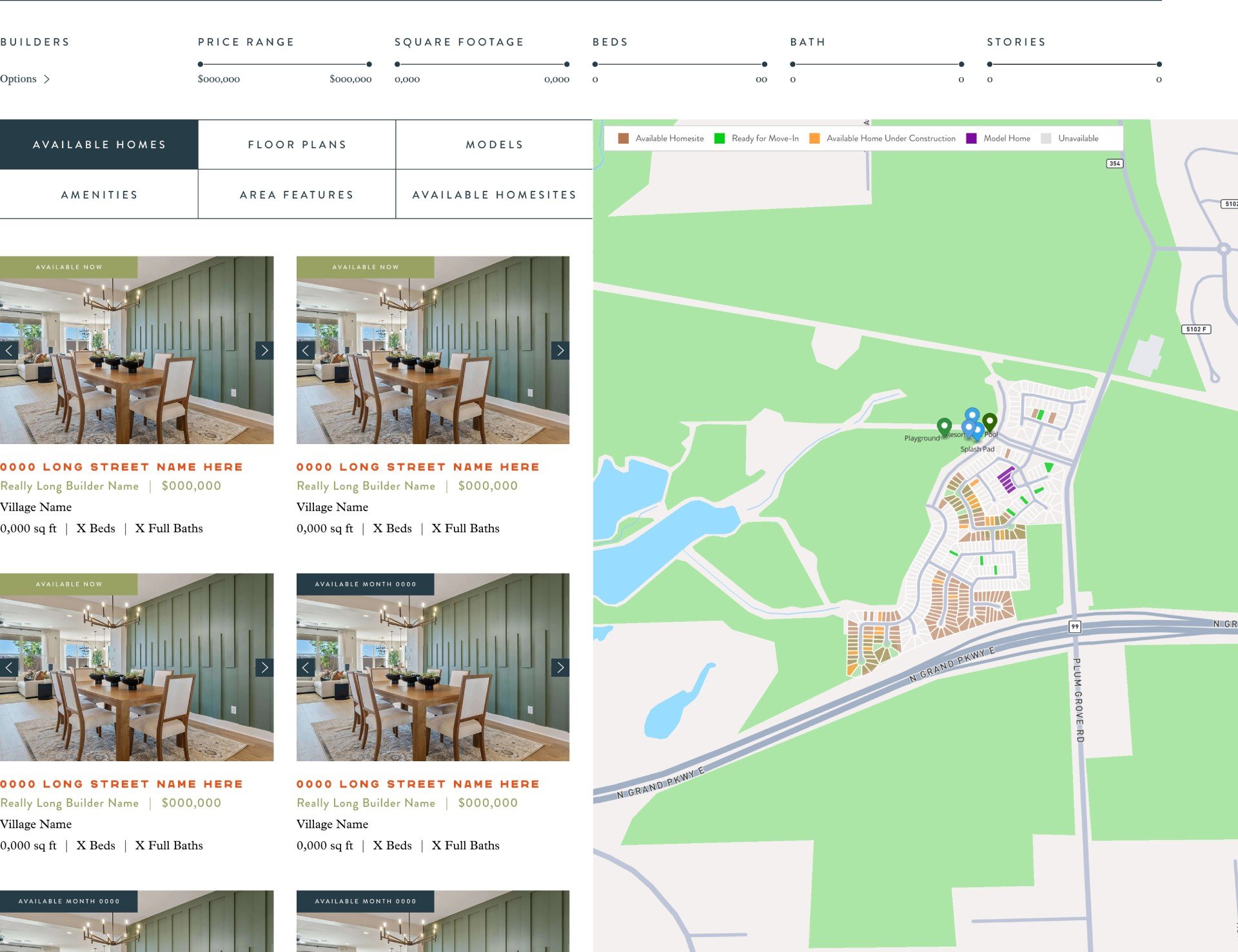Select the Models tab
The image size is (1238, 952).
[495, 144]
